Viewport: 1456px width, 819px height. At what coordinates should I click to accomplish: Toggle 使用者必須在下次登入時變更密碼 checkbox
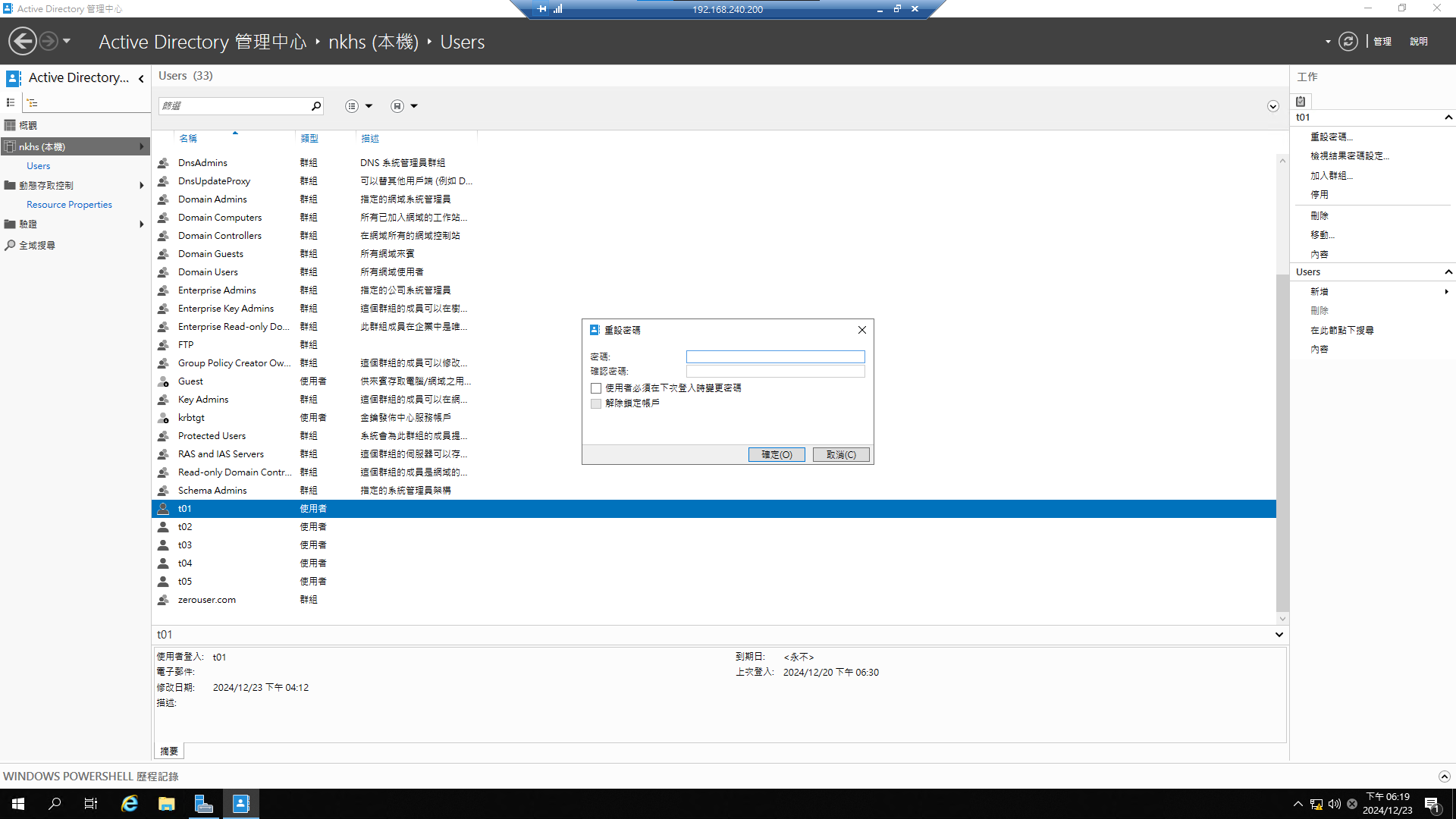click(596, 388)
